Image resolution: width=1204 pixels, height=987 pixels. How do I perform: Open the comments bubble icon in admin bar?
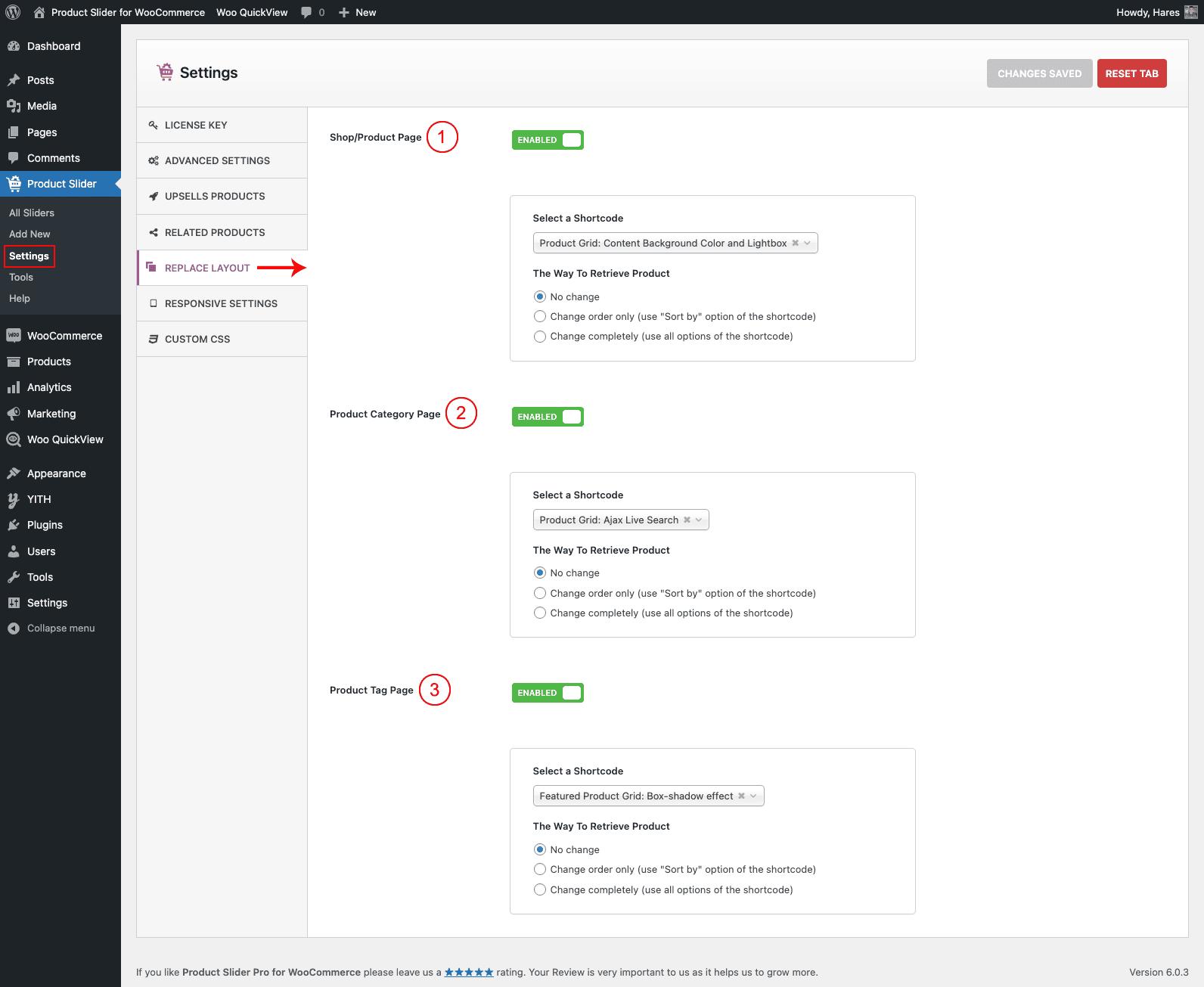[x=306, y=12]
